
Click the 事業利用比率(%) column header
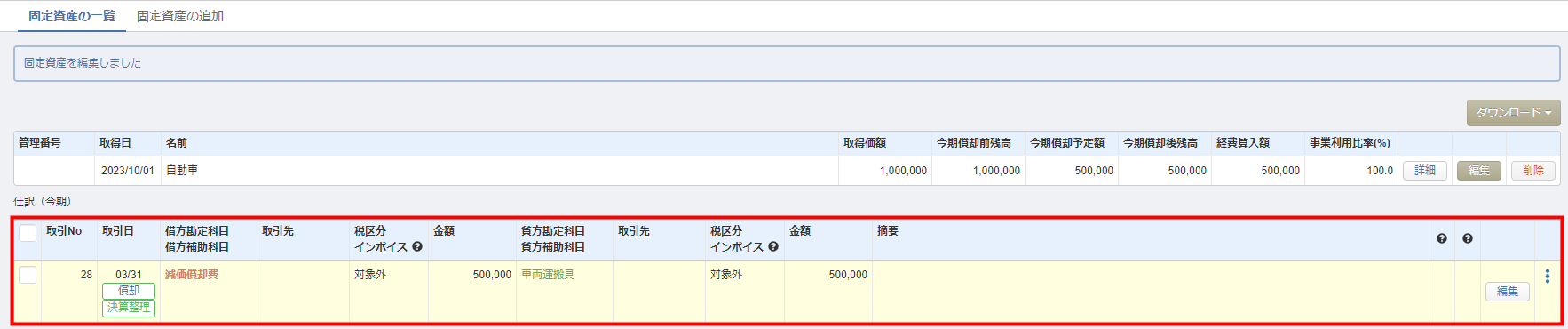1350,143
